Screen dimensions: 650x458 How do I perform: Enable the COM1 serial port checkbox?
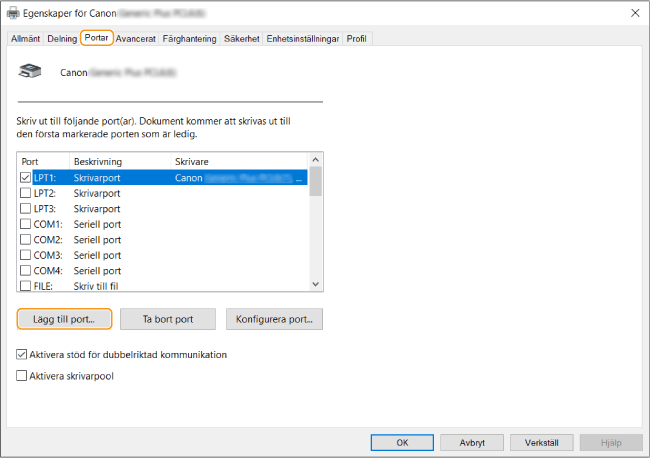coord(26,224)
